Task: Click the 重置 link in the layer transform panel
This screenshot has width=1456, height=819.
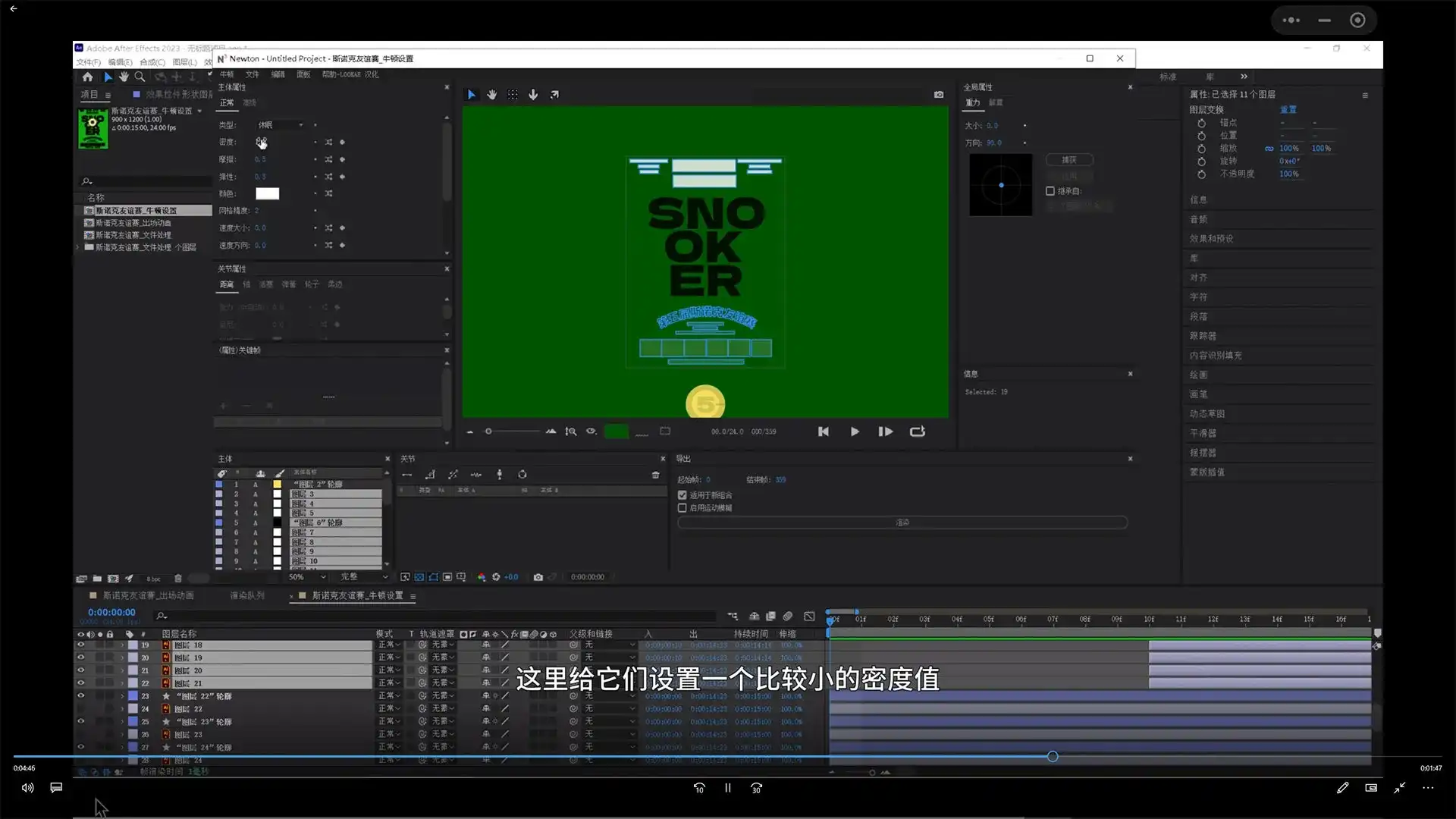Action: tap(1289, 109)
